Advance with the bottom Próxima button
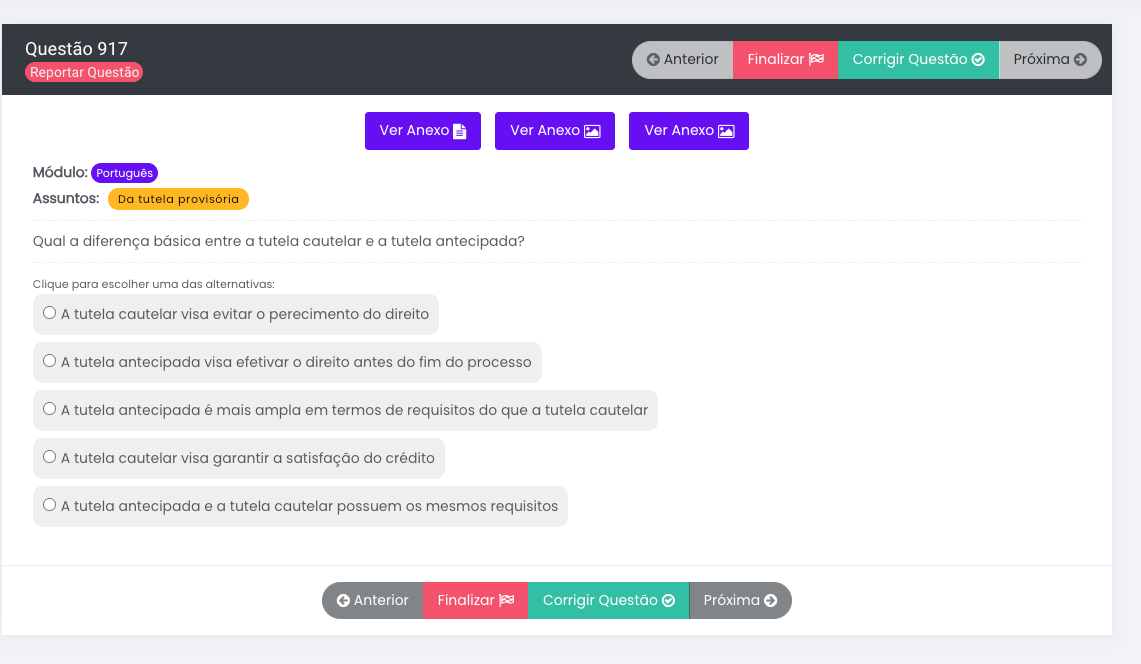Image resolution: width=1141 pixels, height=664 pixels. (740, 601)
